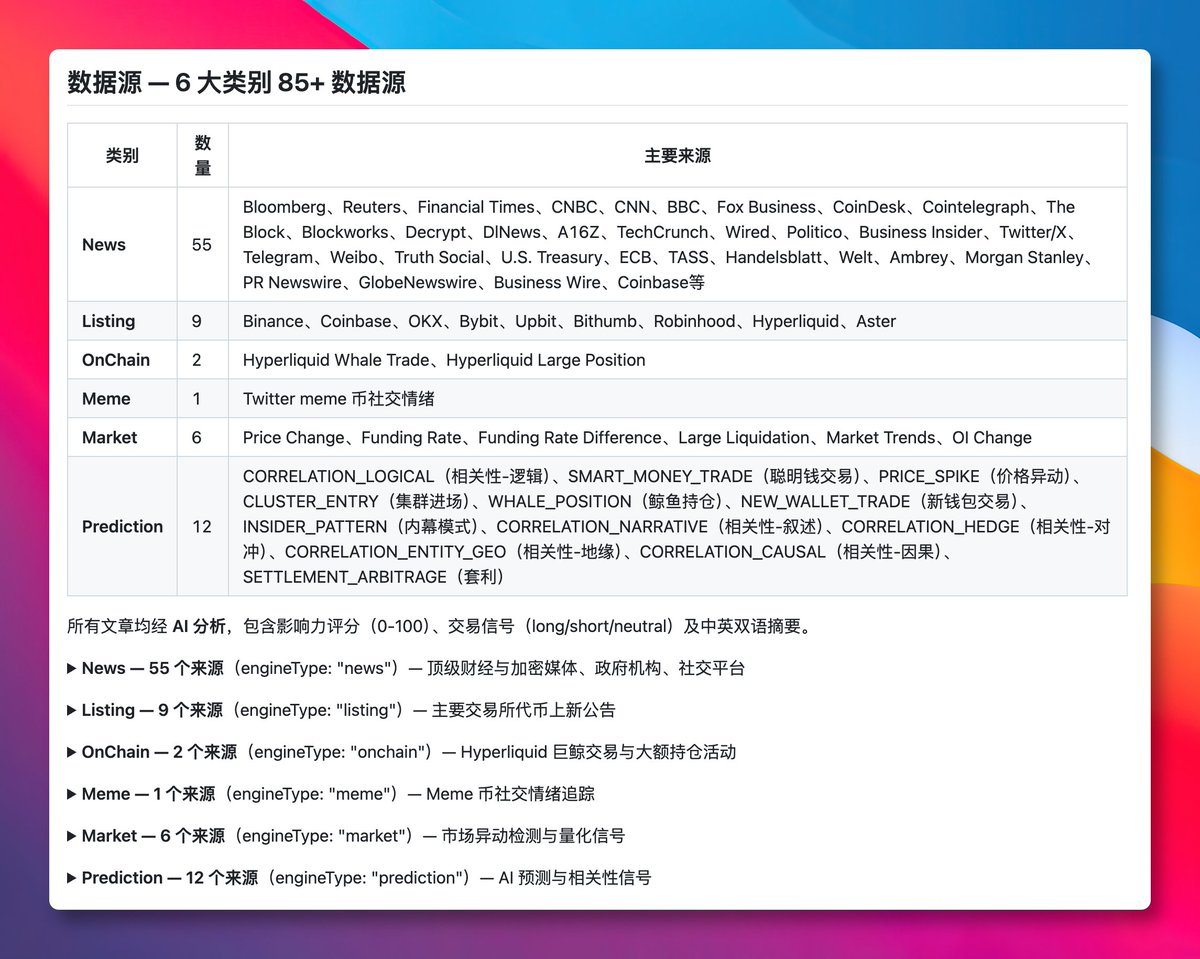
Task: Click Binance in the Listing sources
Action: [273, 321]
